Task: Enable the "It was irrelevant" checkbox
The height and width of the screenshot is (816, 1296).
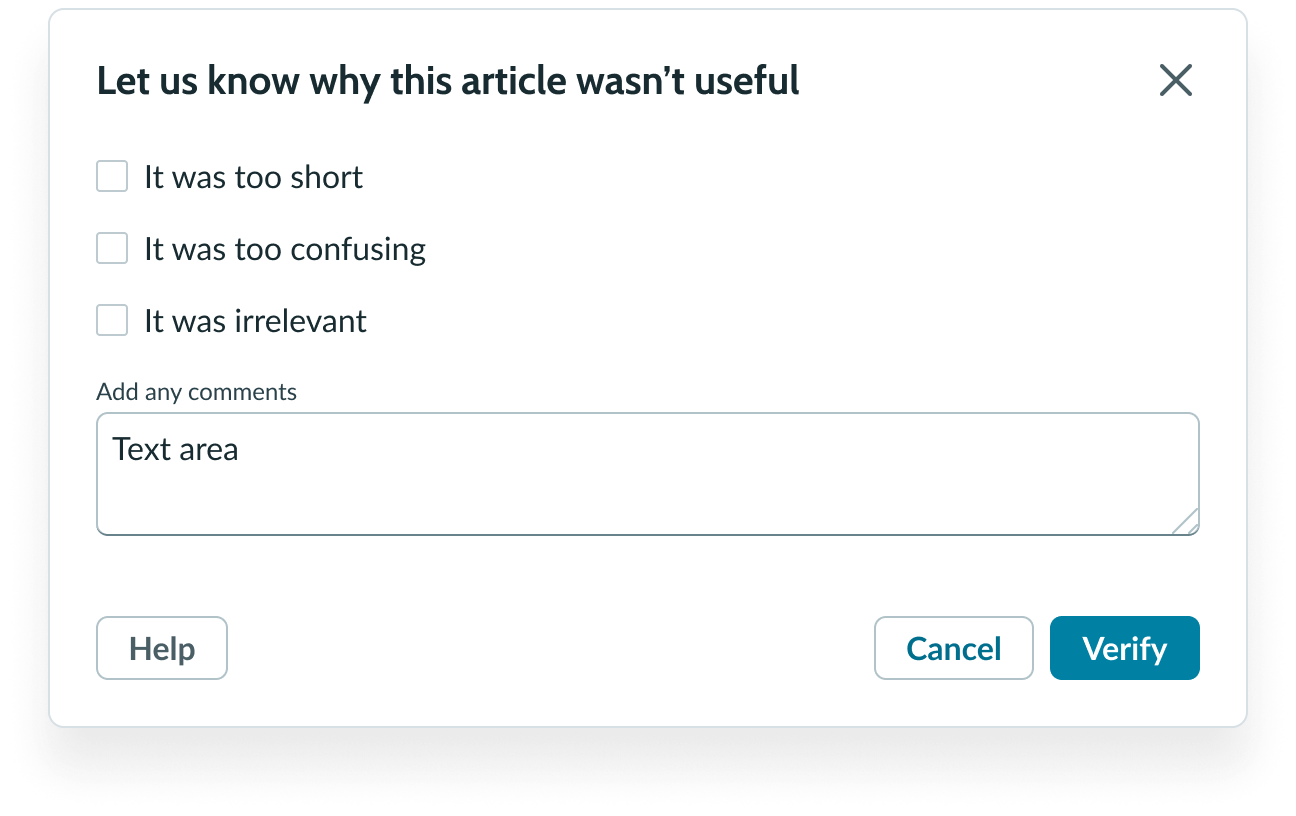Action: pyautogui.click(x=112, y=321)
